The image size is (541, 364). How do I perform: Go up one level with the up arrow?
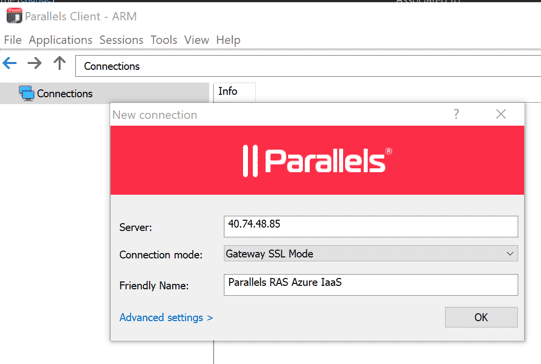click(x=60, y=63)
